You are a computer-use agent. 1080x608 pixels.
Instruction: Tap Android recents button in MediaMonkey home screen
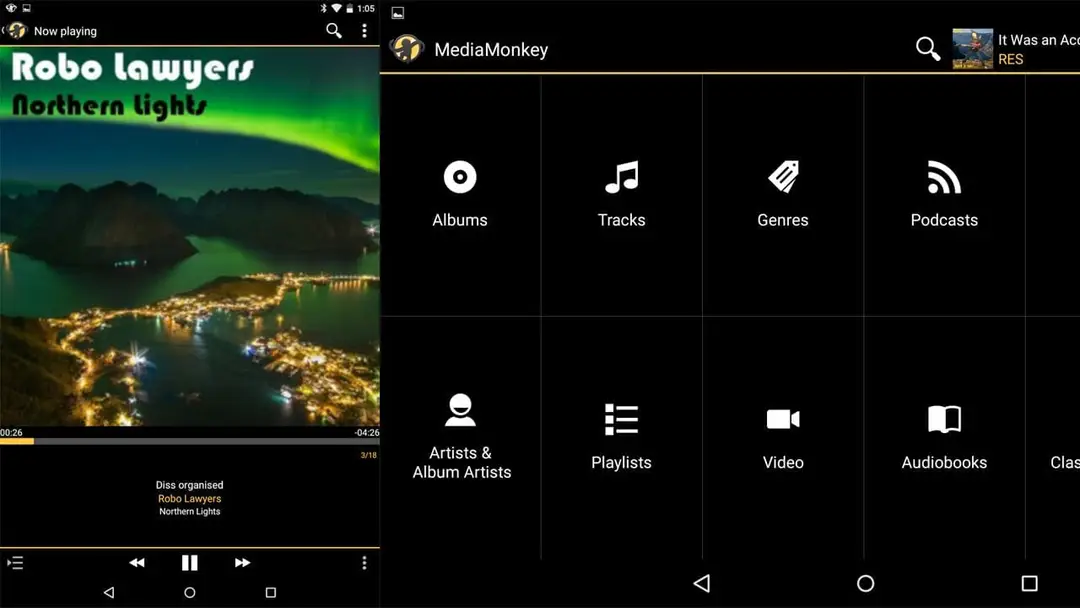(1030, 583)
